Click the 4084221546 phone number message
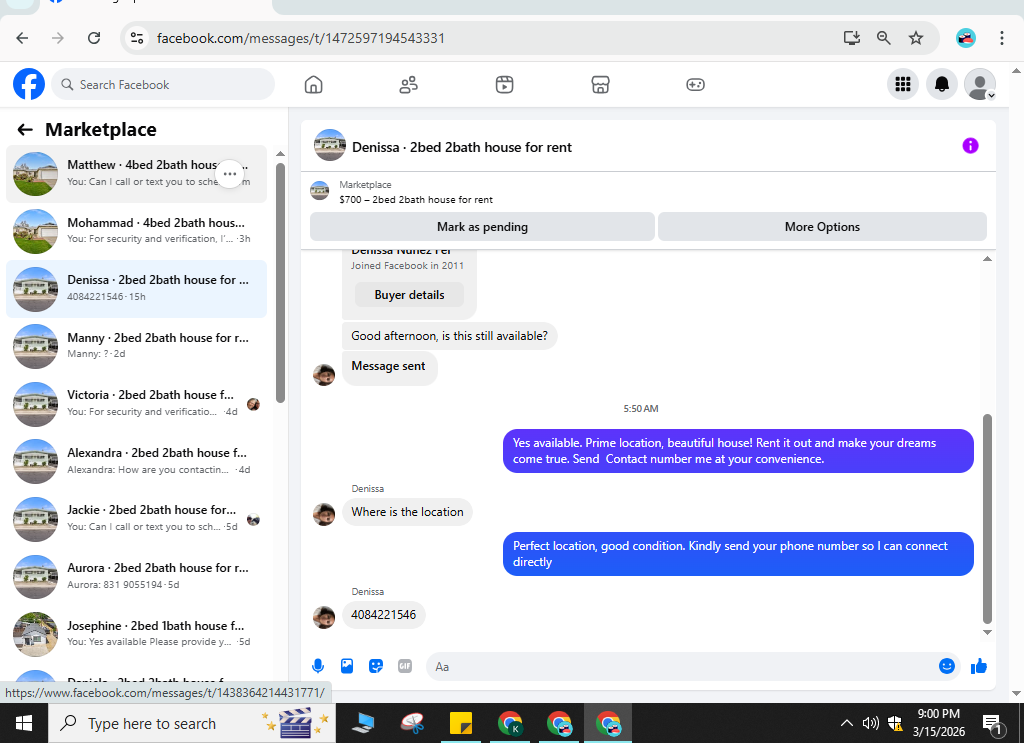The height and width of the screenshot is (743, 1024). [383, 614]
